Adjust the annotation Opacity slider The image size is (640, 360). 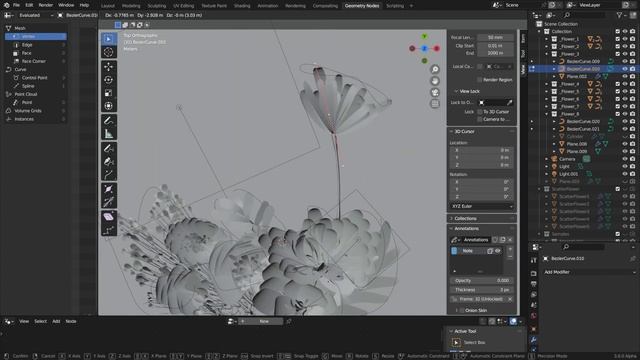482,281
